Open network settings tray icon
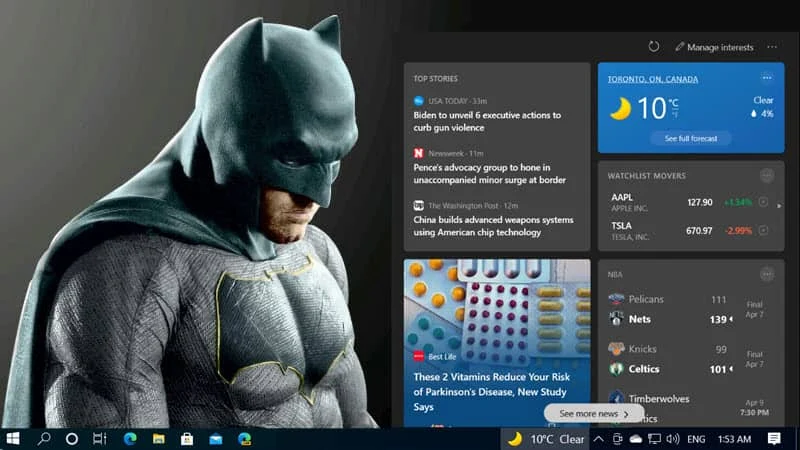Viewport: 800px width, 450px height. tap(654, 439)
